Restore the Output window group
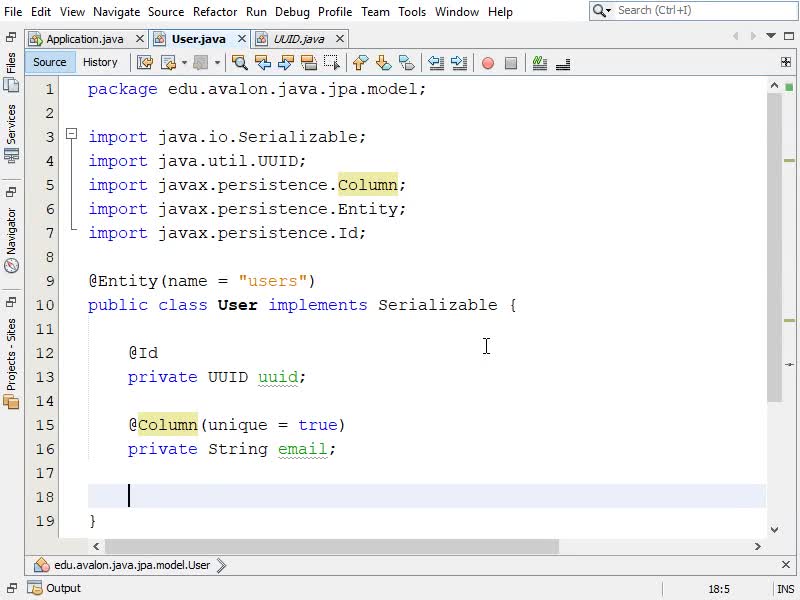800x600 pixels. (11, 588)
